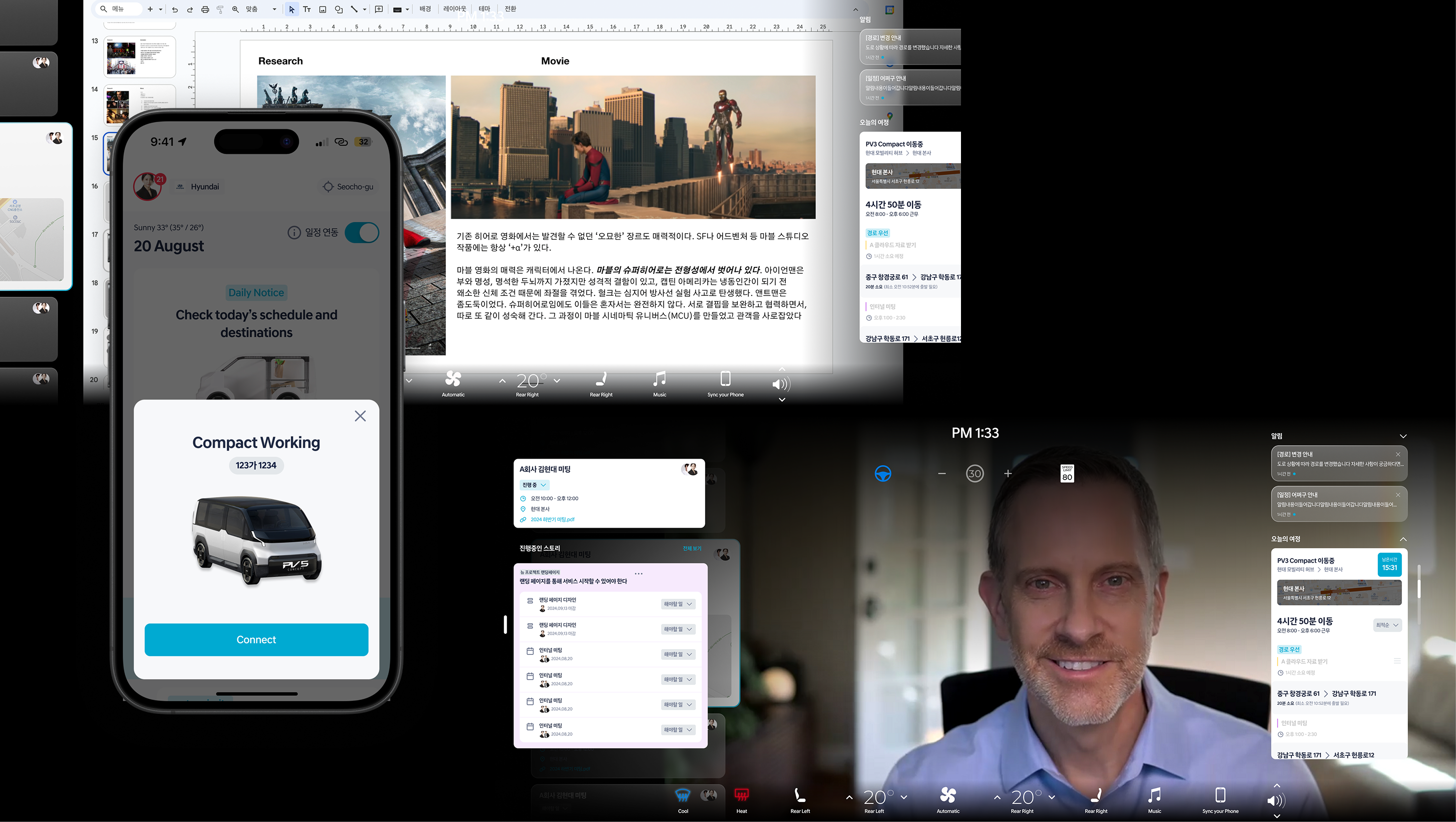Toggle the 일정 연동 switch on the phone

362,232
